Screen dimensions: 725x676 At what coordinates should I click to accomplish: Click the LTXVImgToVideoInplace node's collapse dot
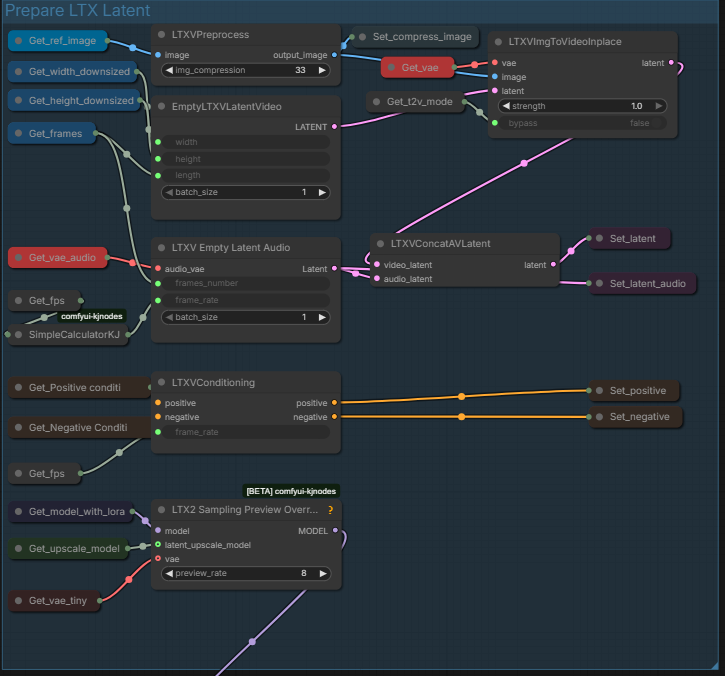click(498, 42)
